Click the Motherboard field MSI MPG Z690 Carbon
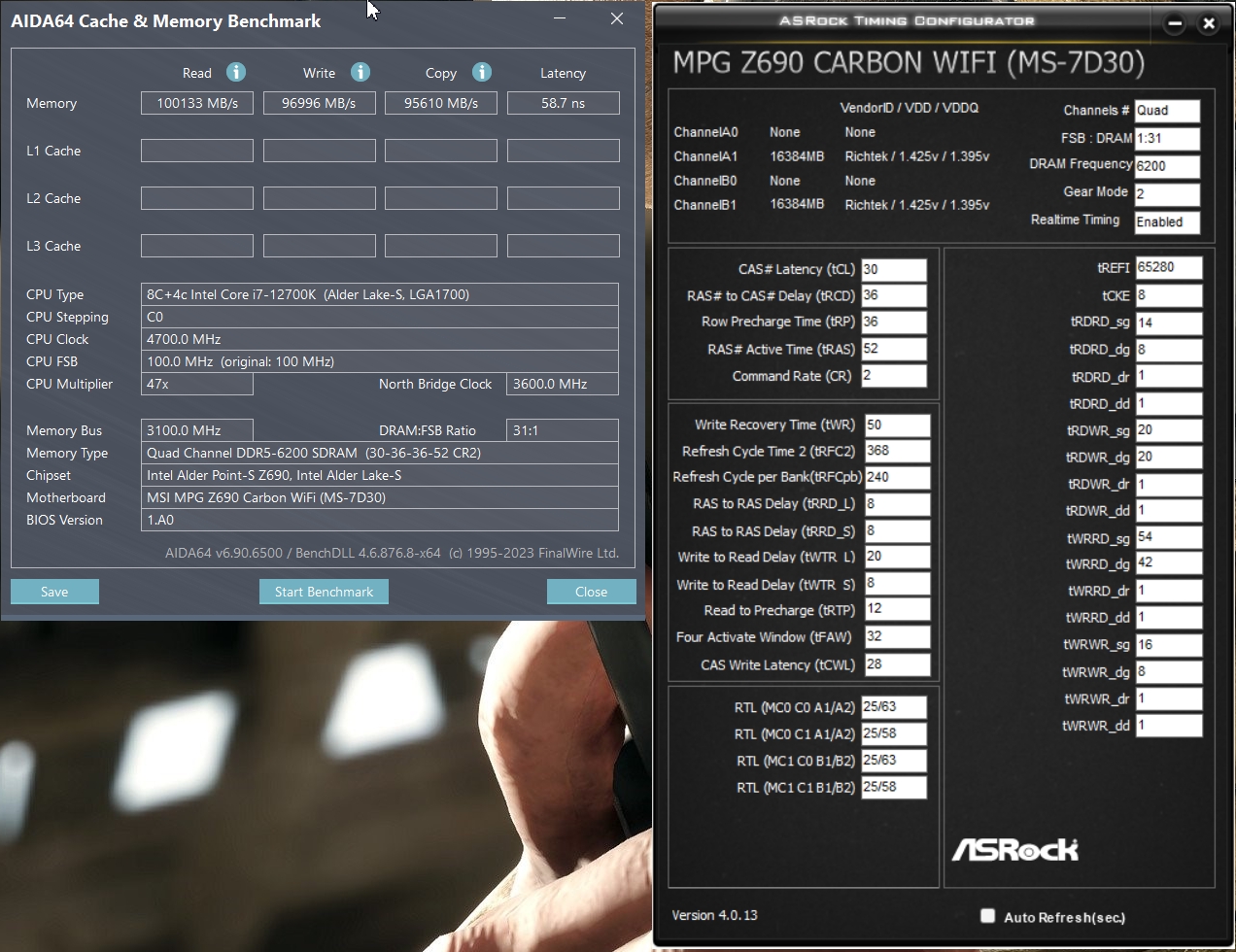This screenshot has height=952, width=1236. click(x=380, y=497)
